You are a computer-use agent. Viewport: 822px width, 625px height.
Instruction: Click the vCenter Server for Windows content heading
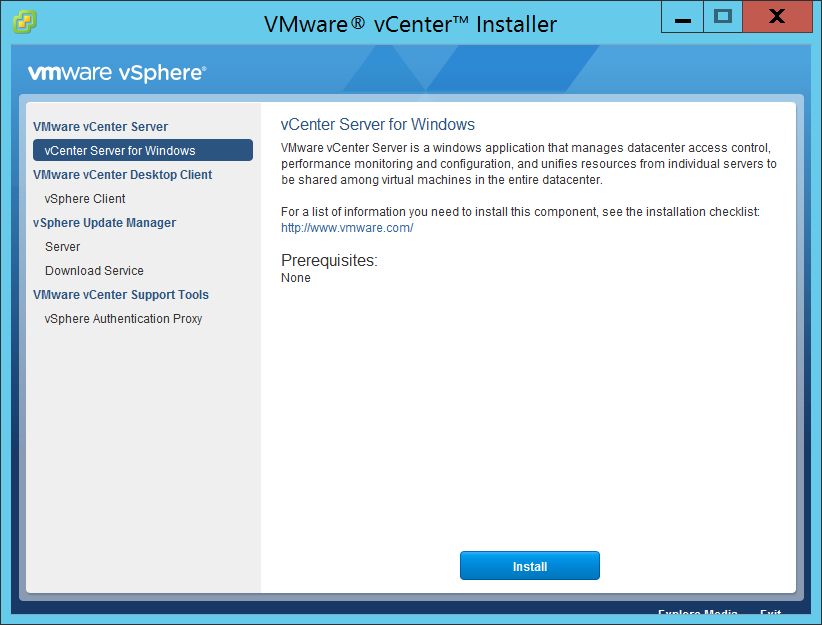coord(377,125)
